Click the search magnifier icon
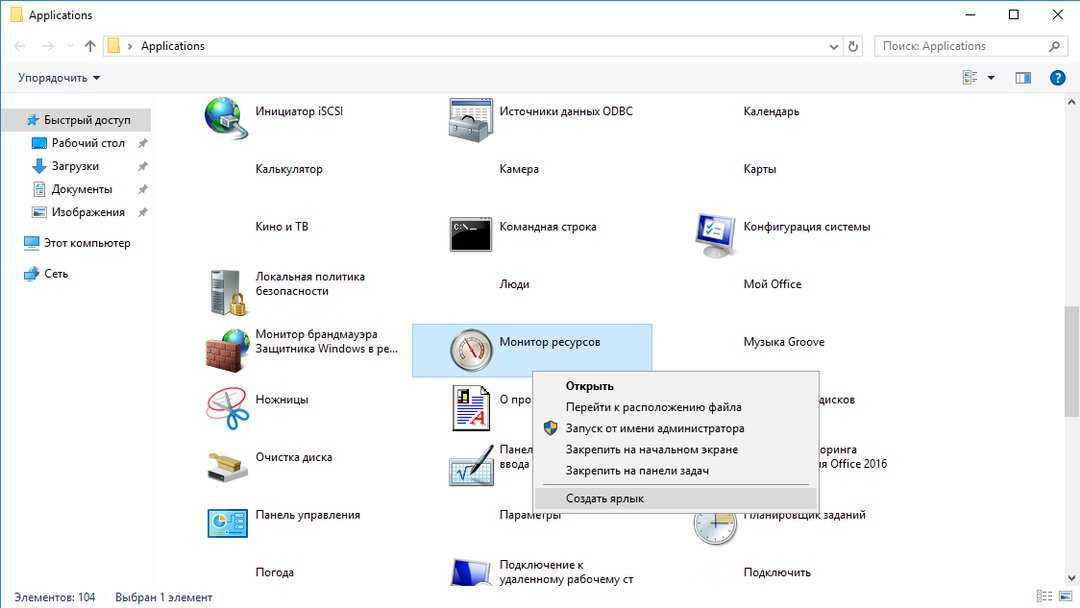Viewport: 1080px width, 608px height. coord(1054,46)
